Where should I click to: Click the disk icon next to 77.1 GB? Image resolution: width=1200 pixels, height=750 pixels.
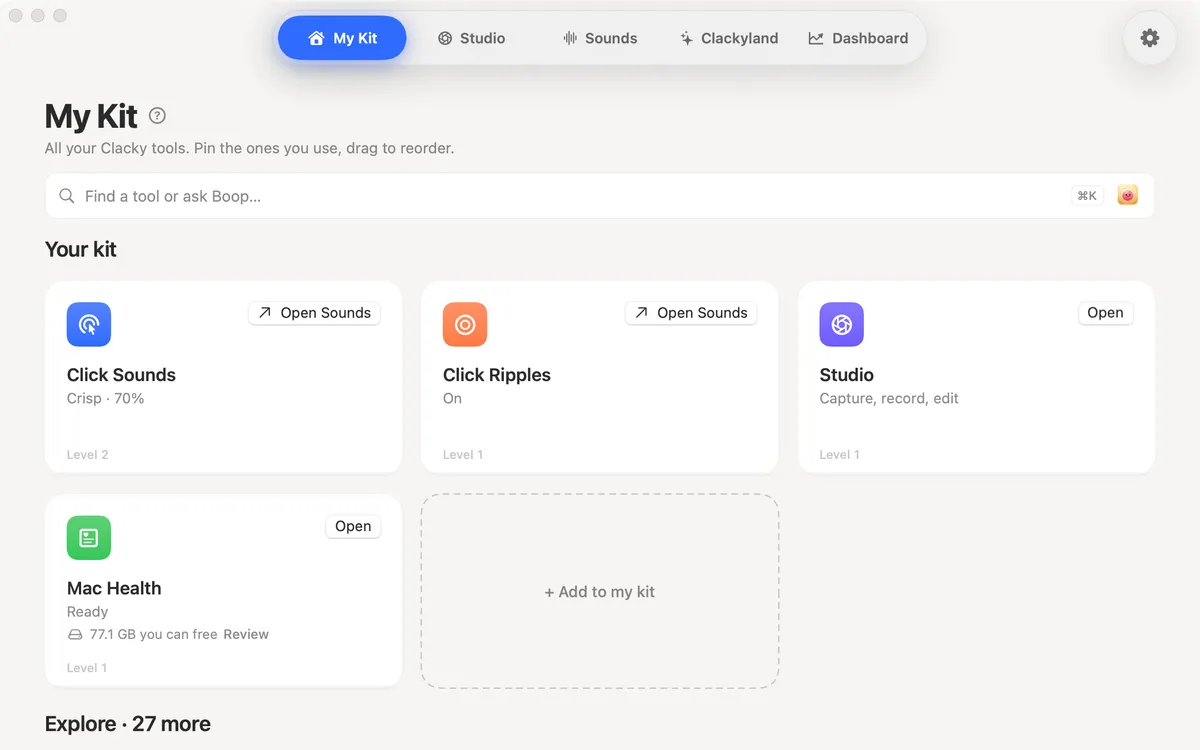point(75,635)
